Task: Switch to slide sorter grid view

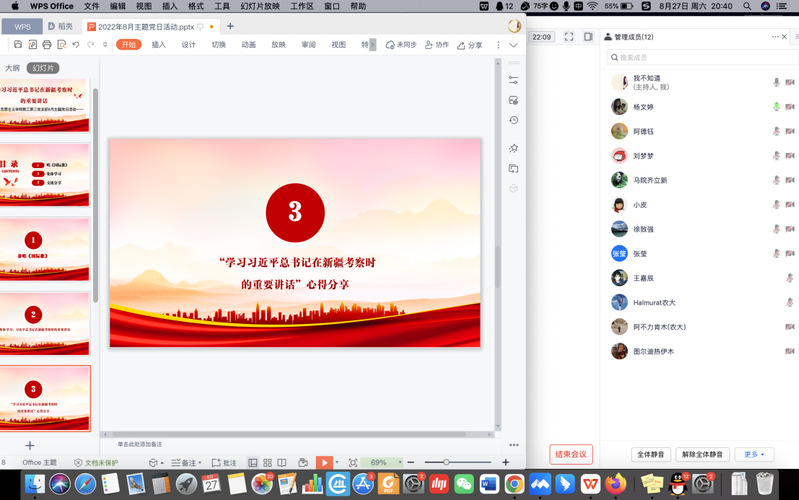Action: click(267, 462)
